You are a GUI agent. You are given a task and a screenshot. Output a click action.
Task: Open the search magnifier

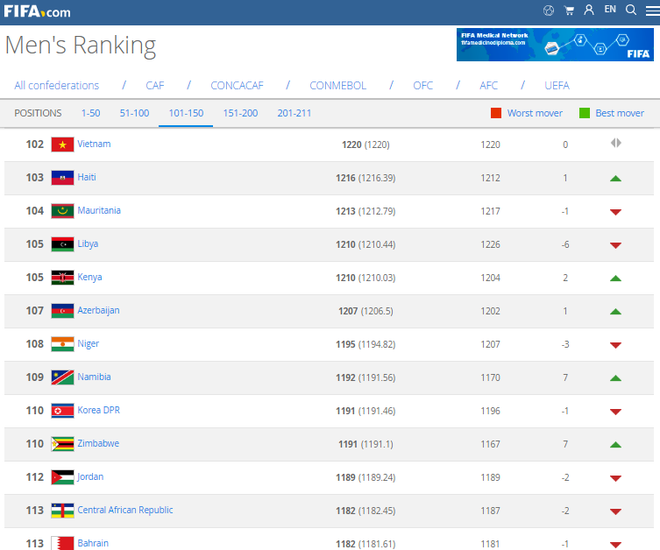[631, 11]
